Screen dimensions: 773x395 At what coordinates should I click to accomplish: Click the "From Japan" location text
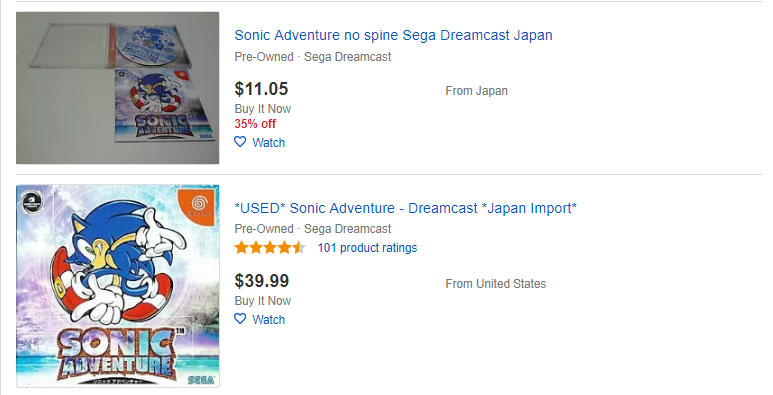[476, 91]
